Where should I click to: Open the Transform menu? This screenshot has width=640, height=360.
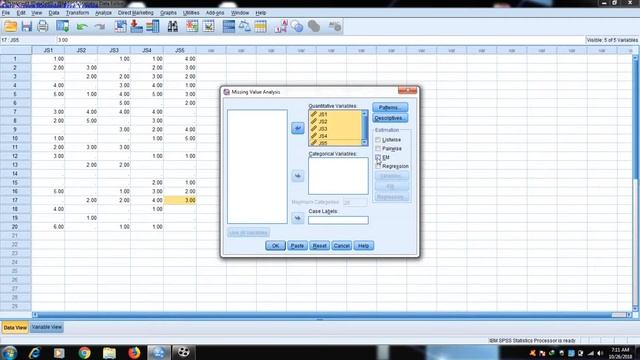77,13
